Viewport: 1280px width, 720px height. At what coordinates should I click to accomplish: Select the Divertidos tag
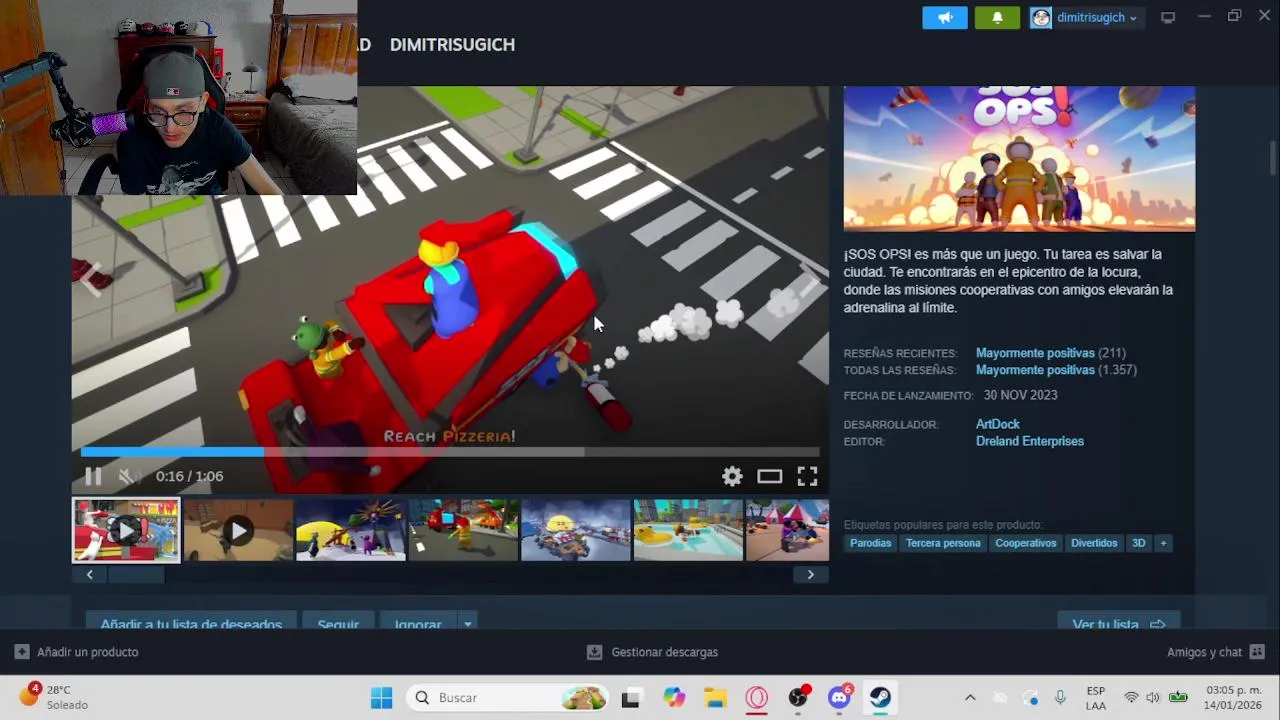[1094, 543]
